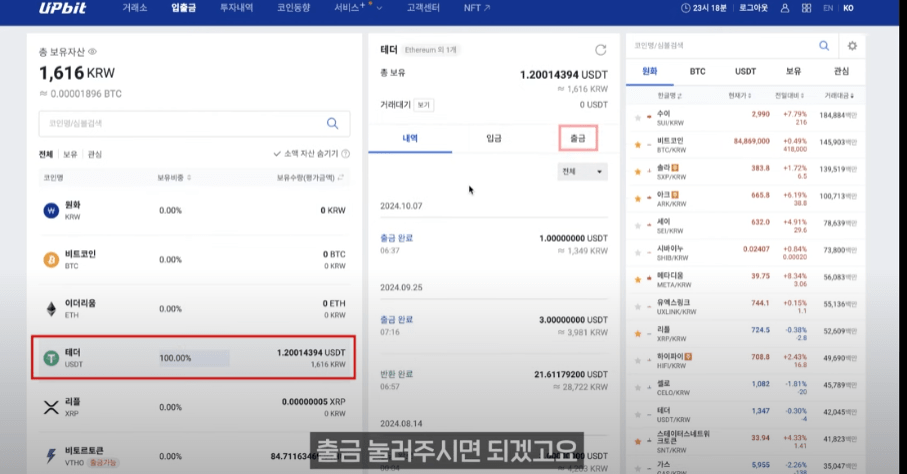Toggle favorite star for 수이 SUI/KRW
Screen dimensions: 907x474
[x=638, y=117]
